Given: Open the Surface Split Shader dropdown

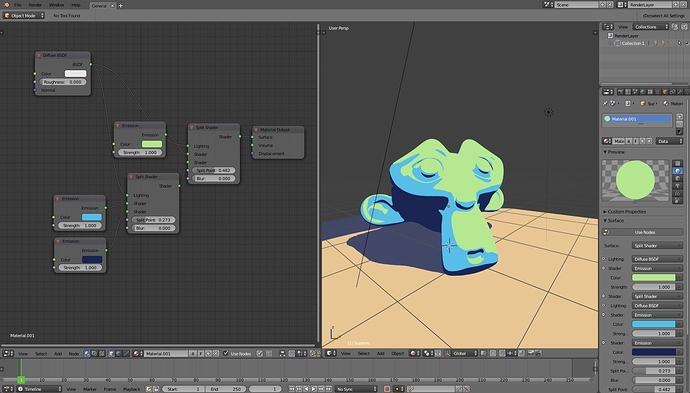Looking at the screenshot, I should click(x=657, y=246).
